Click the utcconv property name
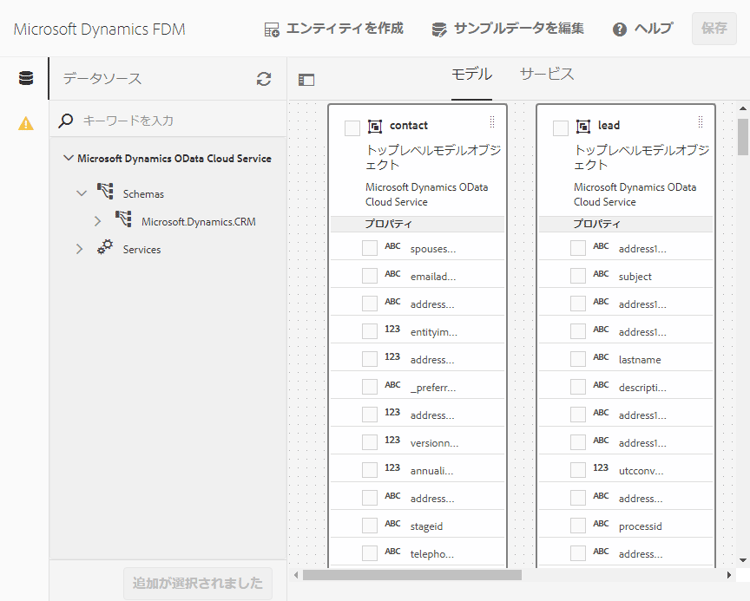 point(641,471)
